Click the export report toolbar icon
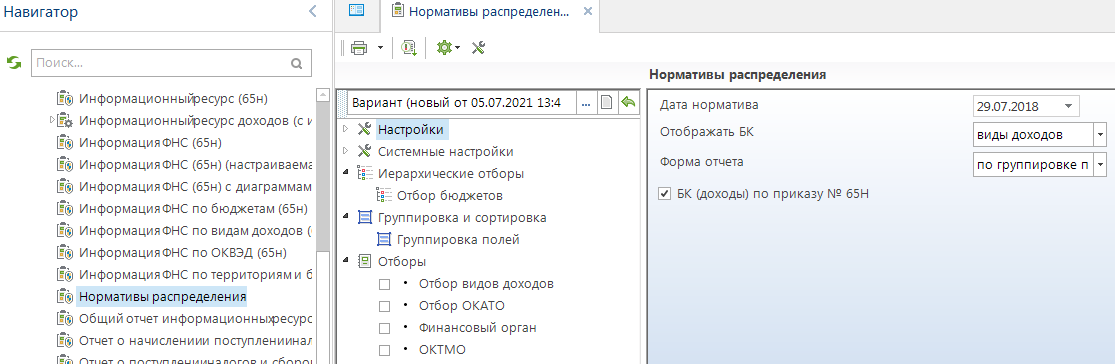Screen dimensions: 1115x364 coord(409,48)
